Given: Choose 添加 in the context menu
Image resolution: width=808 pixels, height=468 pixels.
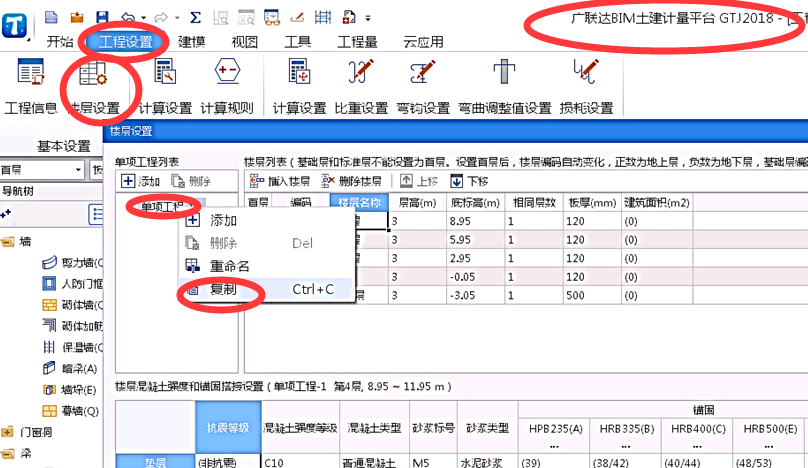Looking at the screenshot, I should pos(267,221).
